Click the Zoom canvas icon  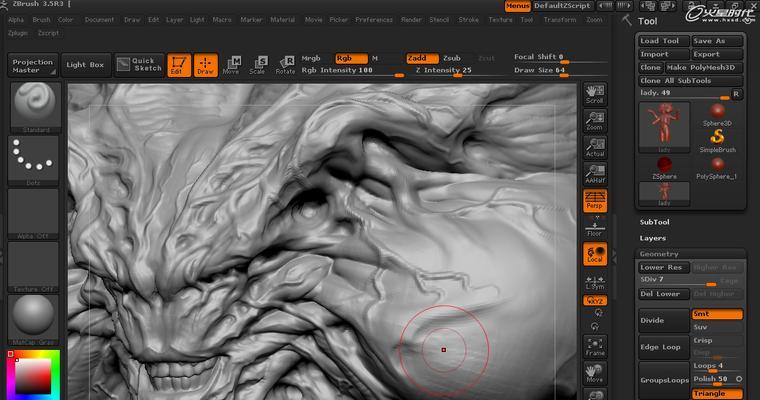pos(595,121)
